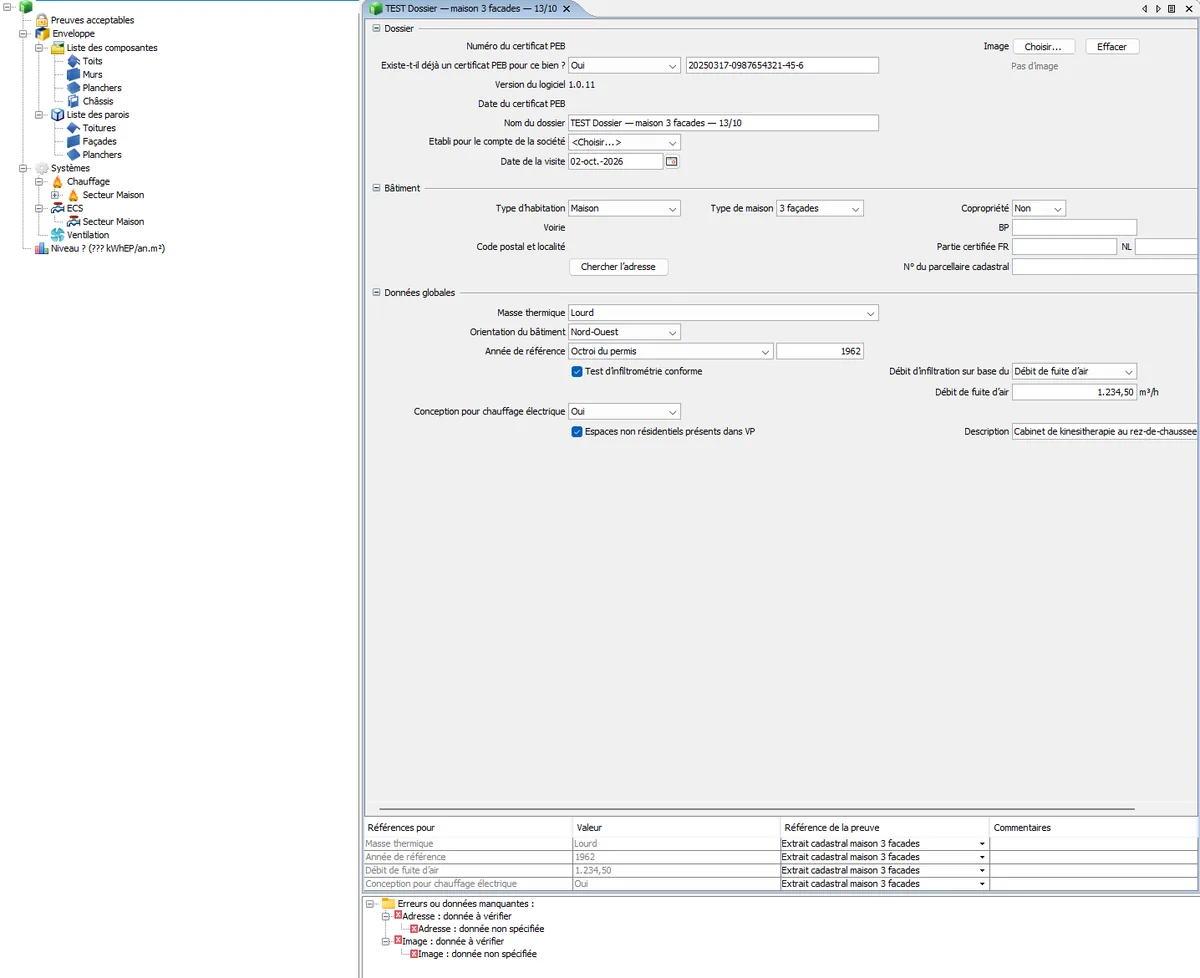Open the Châssis window-frame icon
1200x978 pixels.
pos(74,101)
